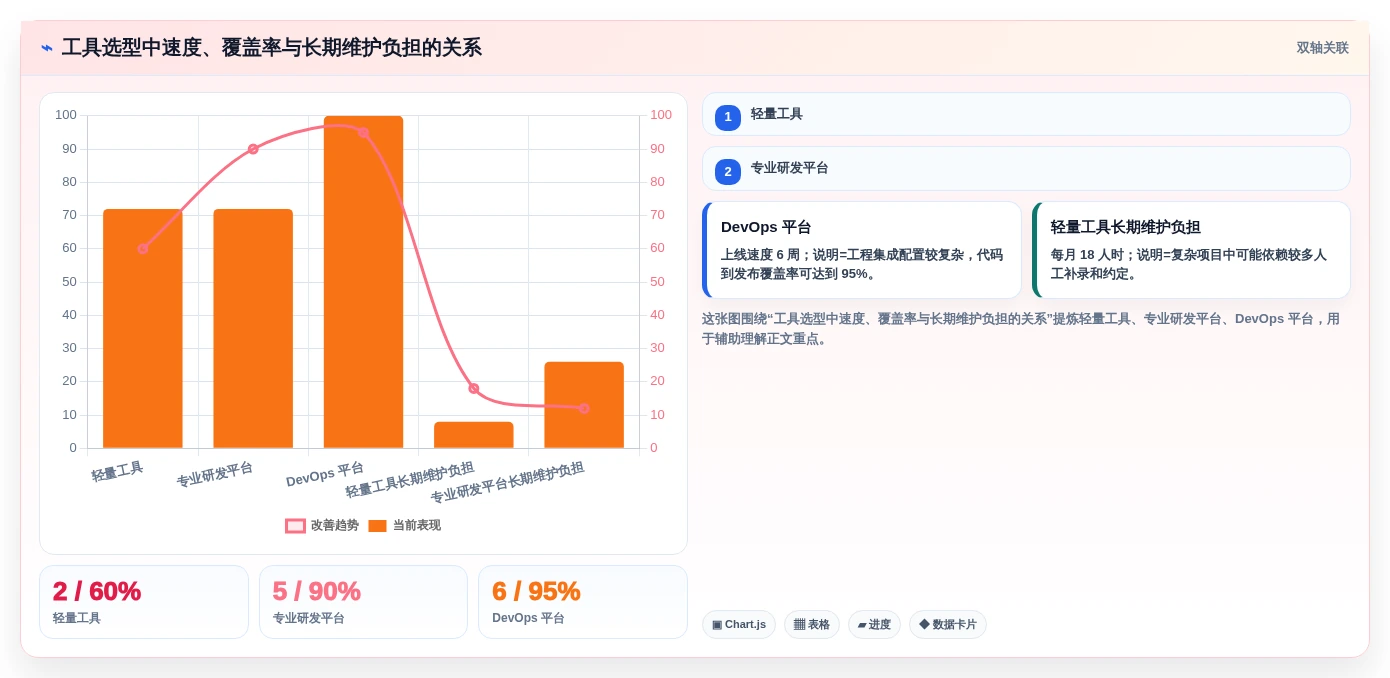Click the lightning icon beside the title
Image resolution: width=1390 pixels, height=678 pixels.
[x=47, y=48]
